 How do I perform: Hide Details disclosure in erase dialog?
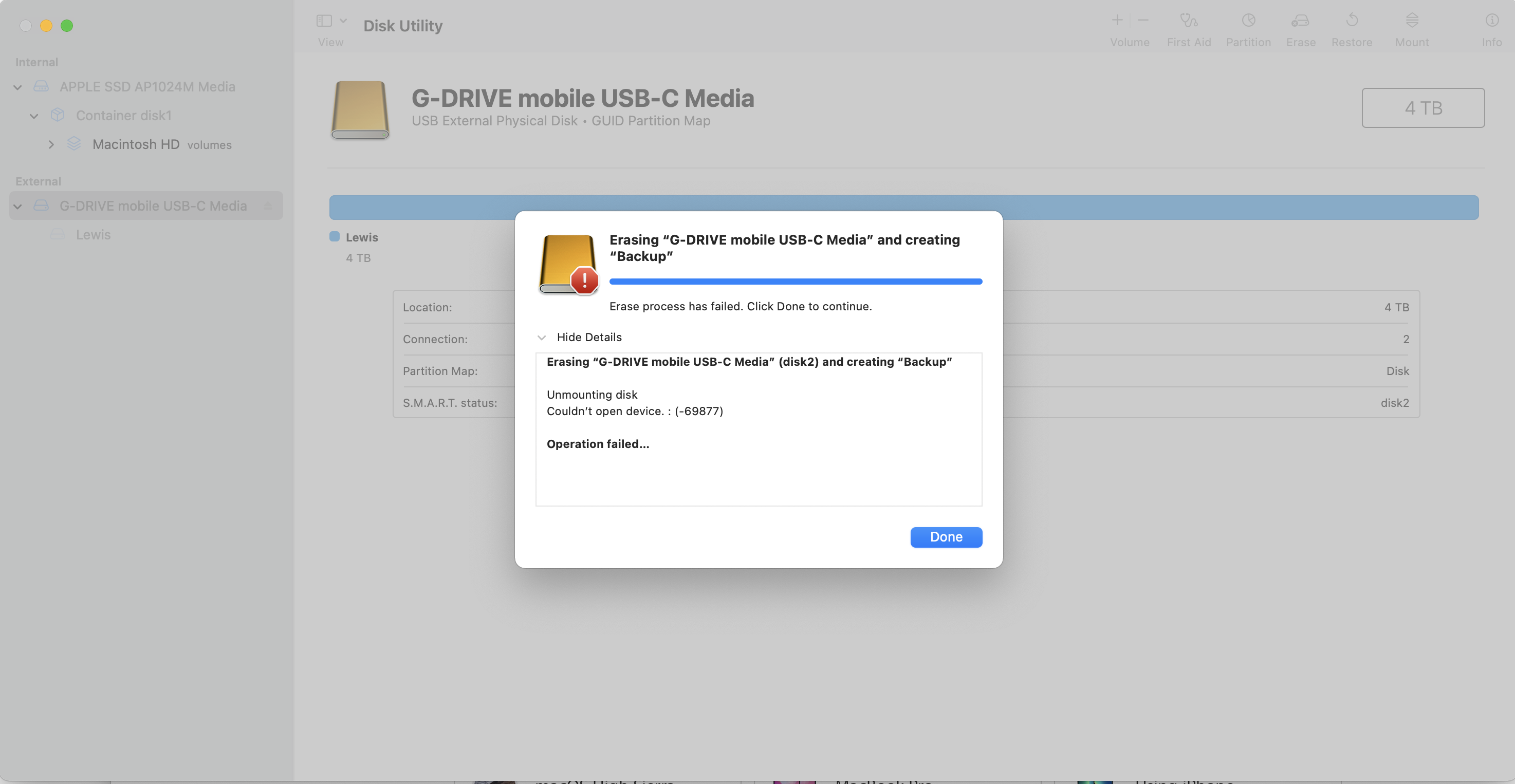coord(542,338)
